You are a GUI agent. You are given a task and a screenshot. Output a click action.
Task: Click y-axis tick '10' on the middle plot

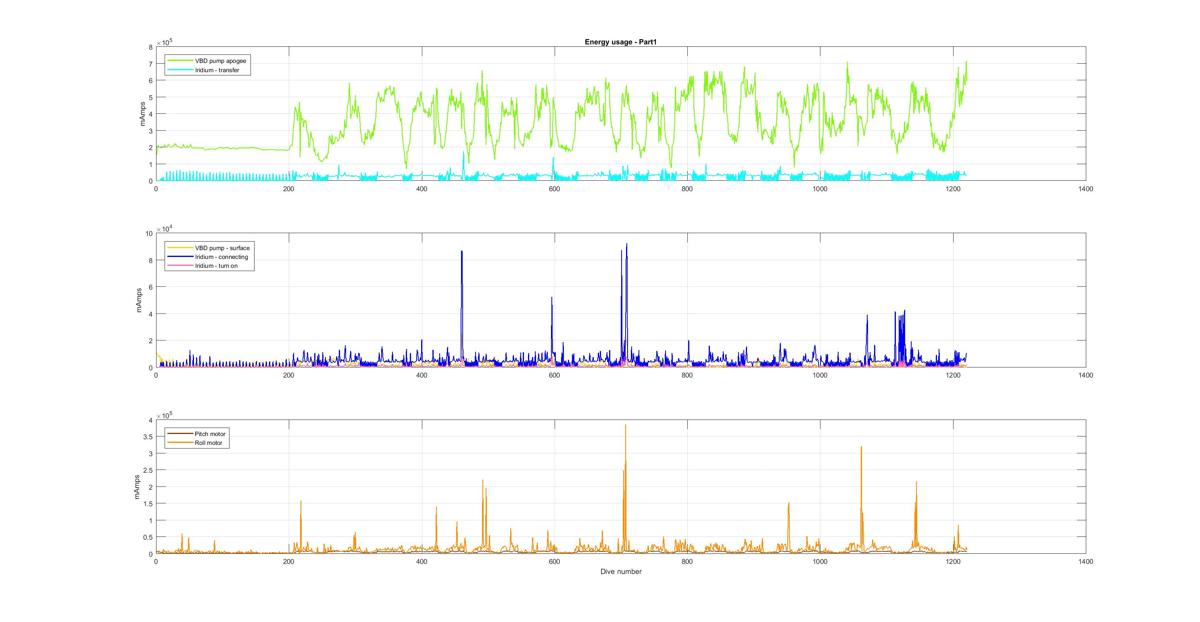tap(148, 233)
